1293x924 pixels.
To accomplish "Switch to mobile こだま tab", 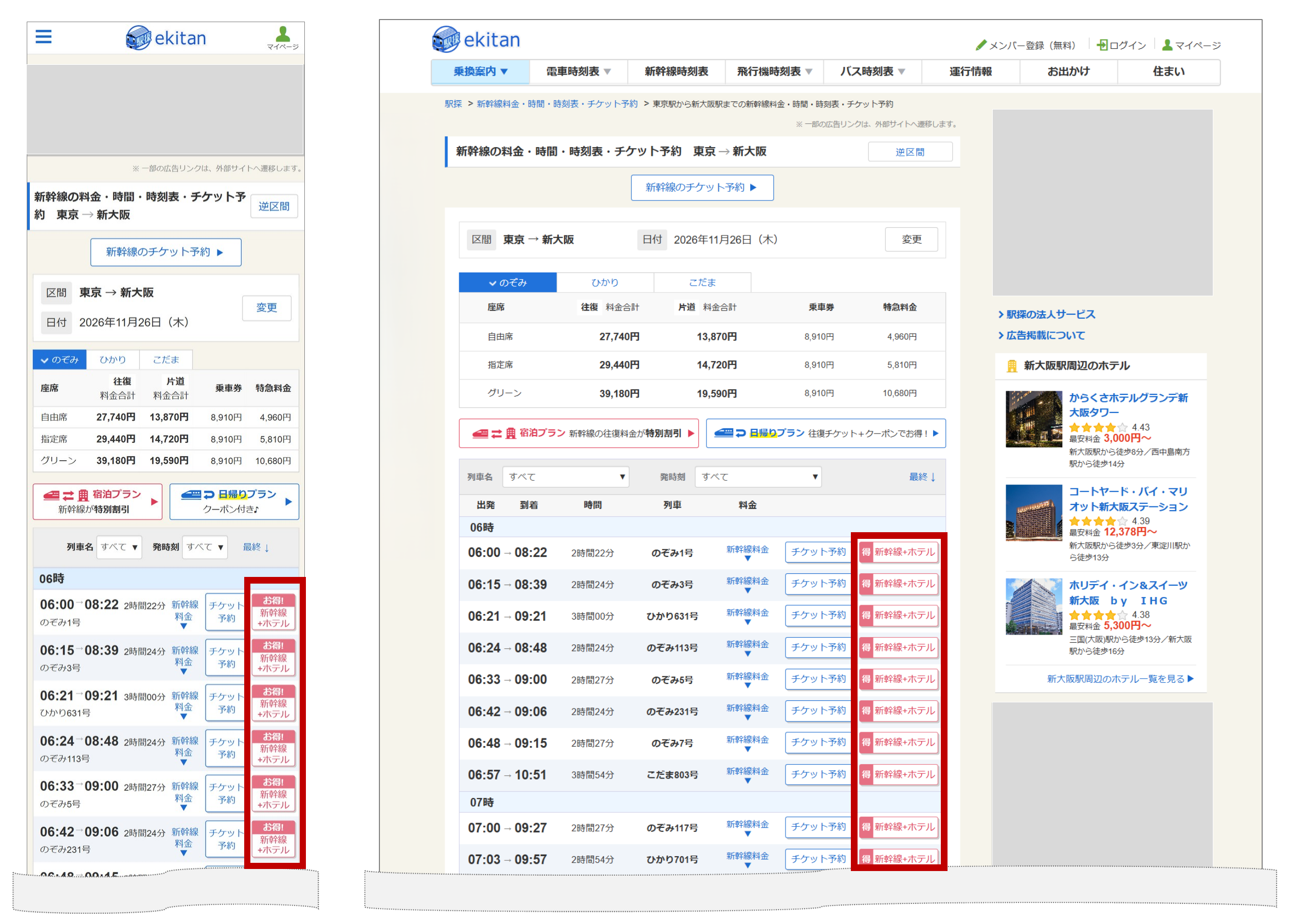I will 166,359.
